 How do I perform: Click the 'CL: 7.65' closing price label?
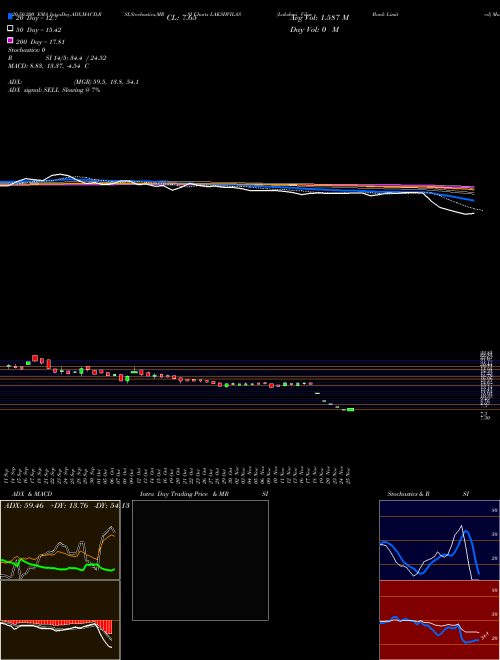pos(181,18)
